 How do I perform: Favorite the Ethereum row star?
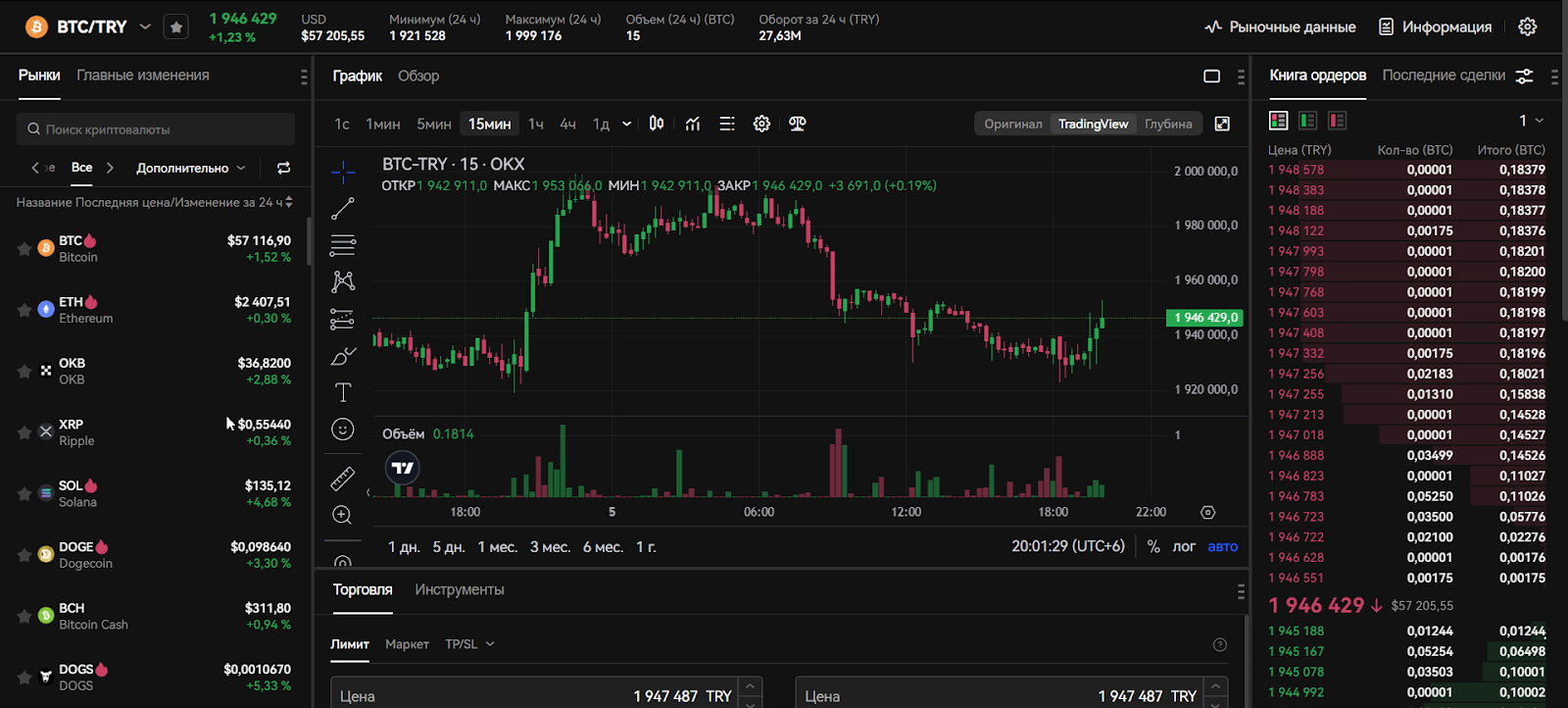click(x=24, y=310)
